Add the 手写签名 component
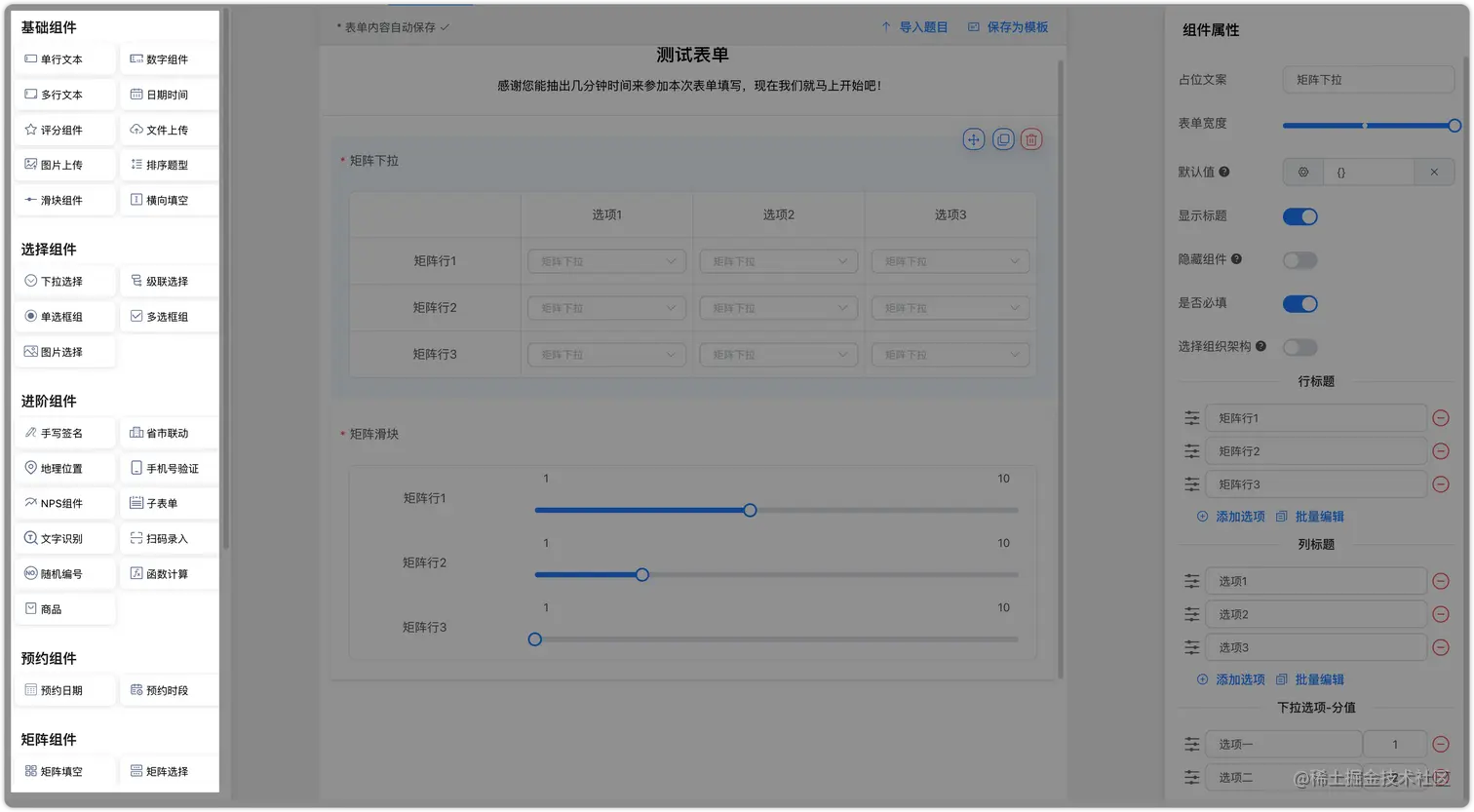Screen dimensions: 1474x812 [x=65, y=433]
